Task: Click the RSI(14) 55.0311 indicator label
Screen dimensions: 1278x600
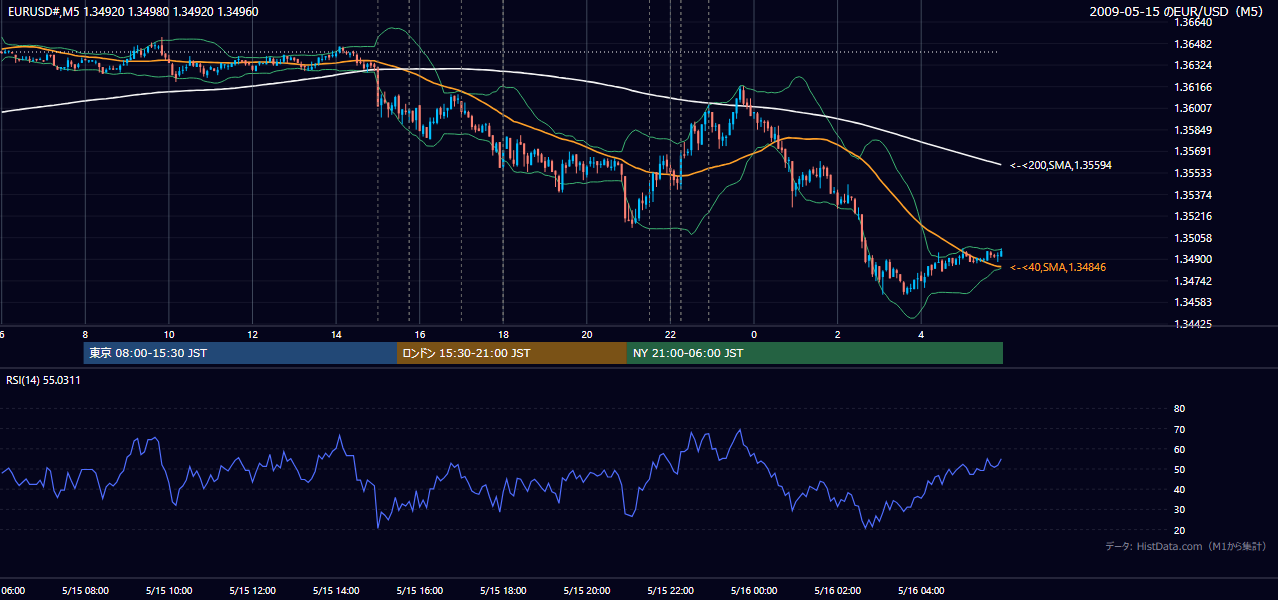Action: (43, 380)
